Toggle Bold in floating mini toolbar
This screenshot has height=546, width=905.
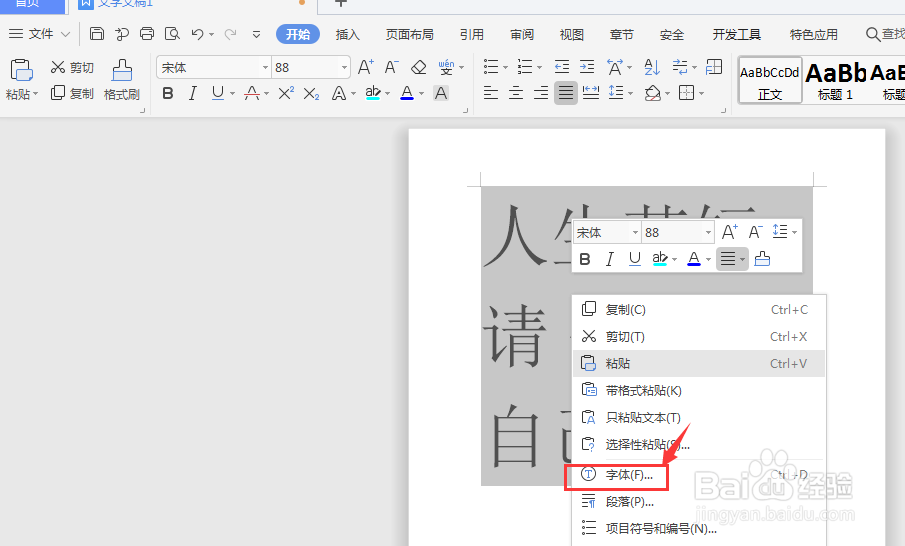585,259
